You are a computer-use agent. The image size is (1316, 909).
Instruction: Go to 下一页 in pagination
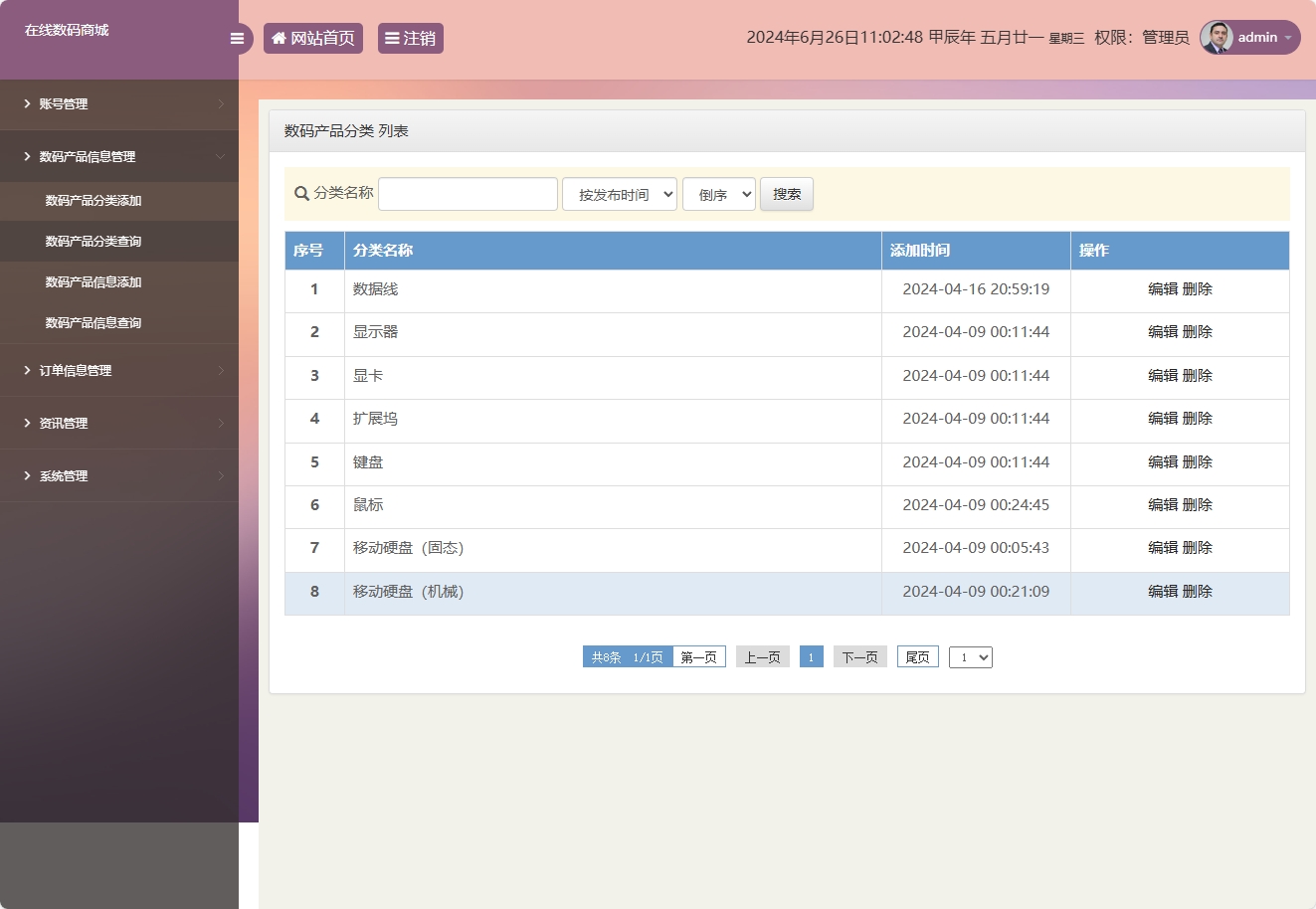pyautogui.click(x=859, y=657)
